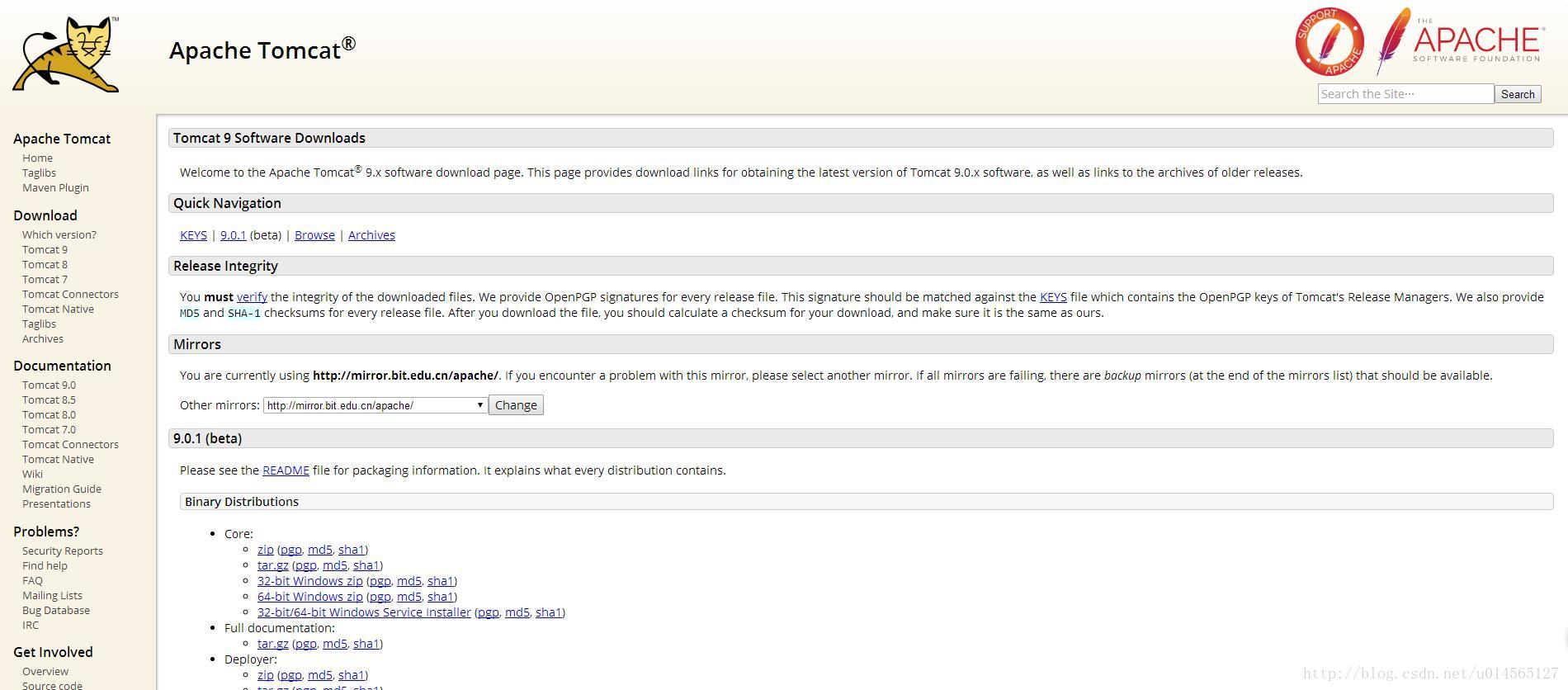Open pgp signature for Full documentation tar.gz
The height and width of the screenshot is (690, 1568).
tap(305, 644)
